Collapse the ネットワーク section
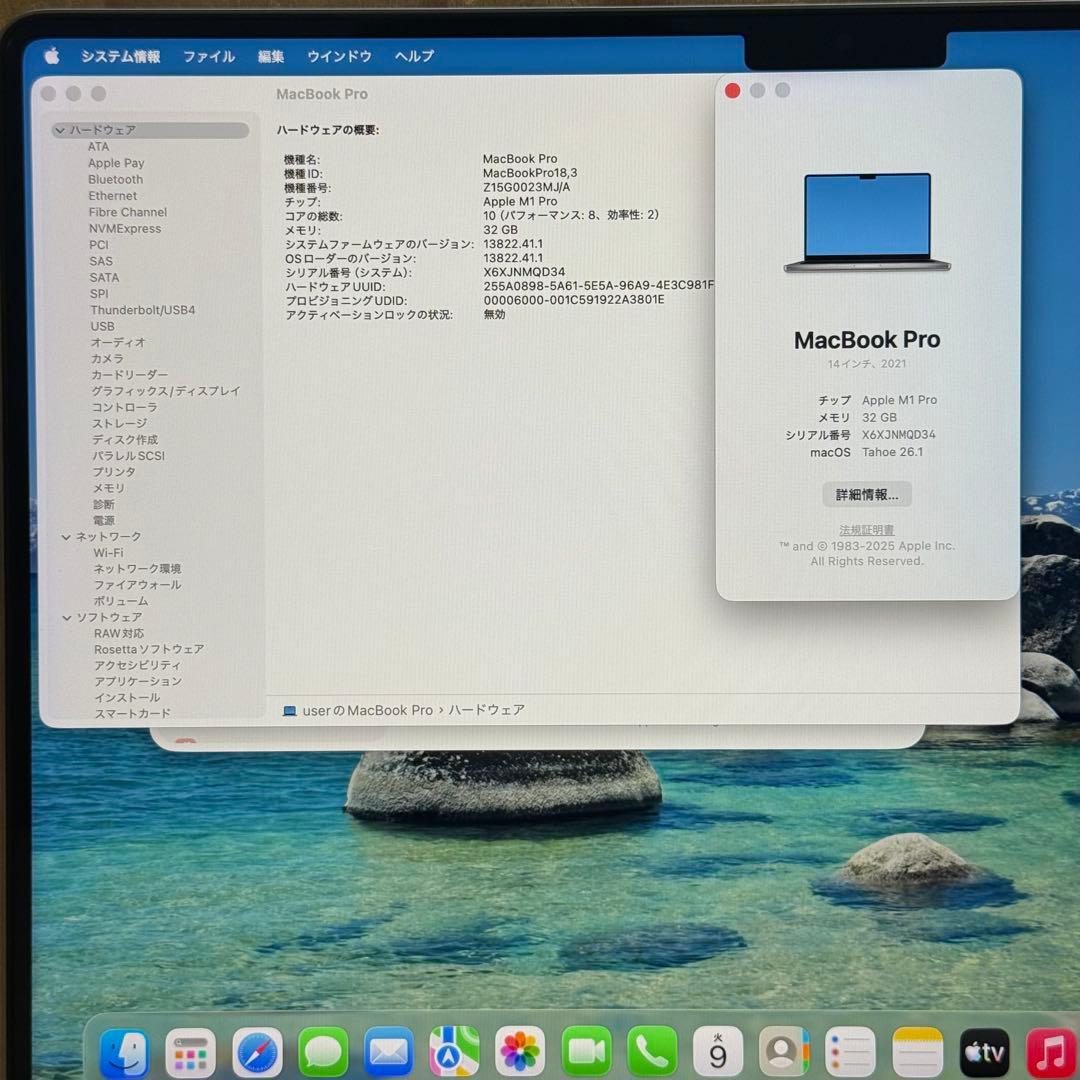 click(x=66, y=537)
